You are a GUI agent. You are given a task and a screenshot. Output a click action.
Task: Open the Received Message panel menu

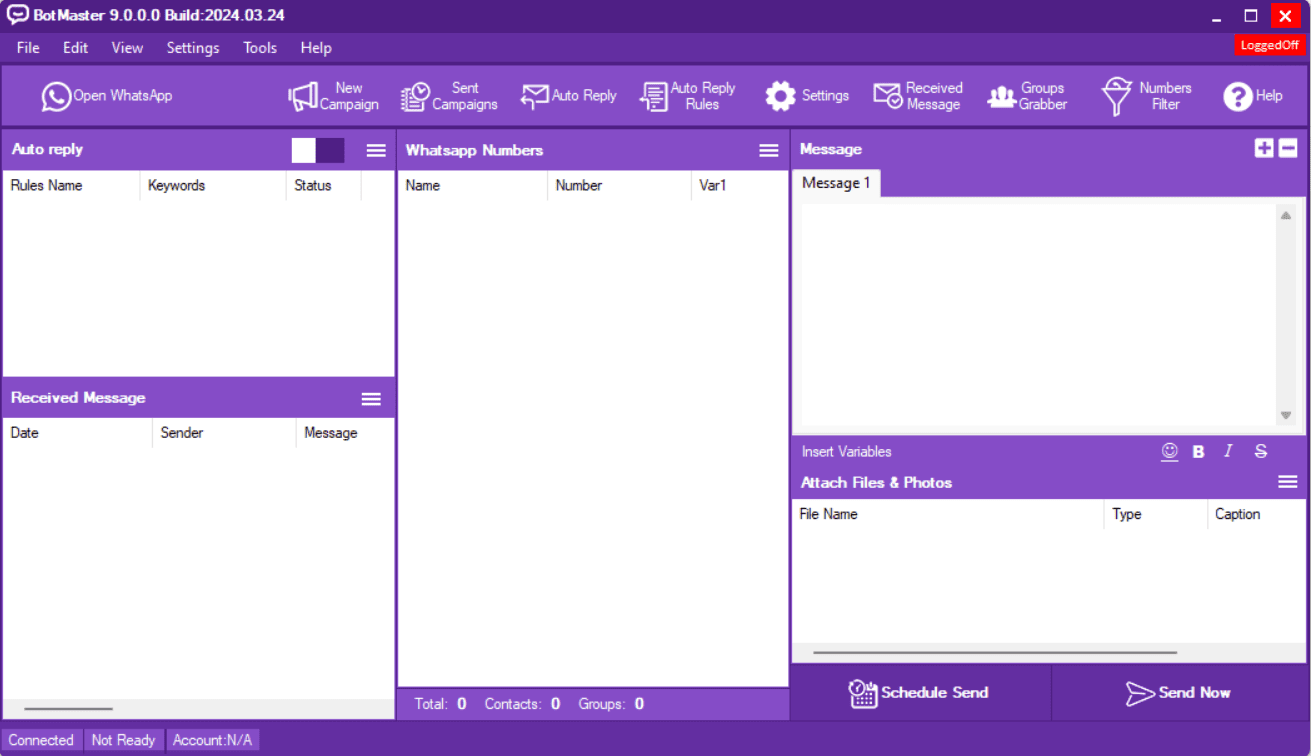[371, 398]
